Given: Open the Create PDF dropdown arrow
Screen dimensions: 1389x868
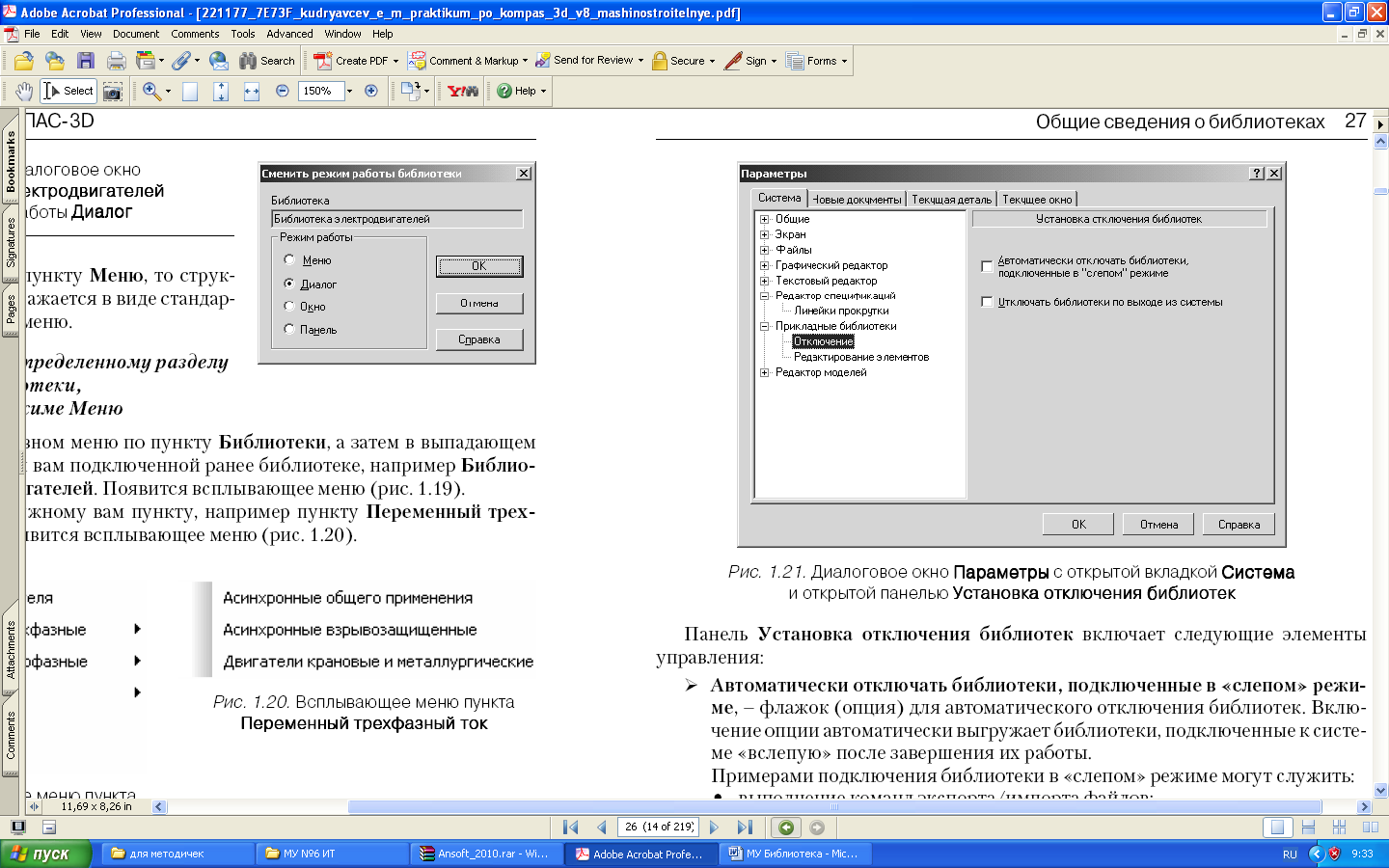Looking at the screenshot, I should click(395, 61).
